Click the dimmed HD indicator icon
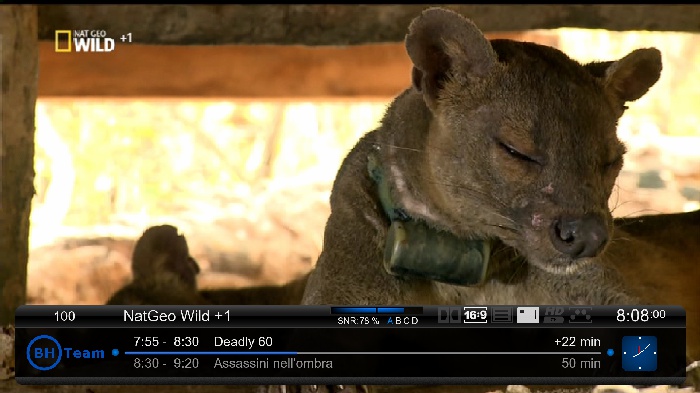The image size is (700, 393). pos(554,315)
